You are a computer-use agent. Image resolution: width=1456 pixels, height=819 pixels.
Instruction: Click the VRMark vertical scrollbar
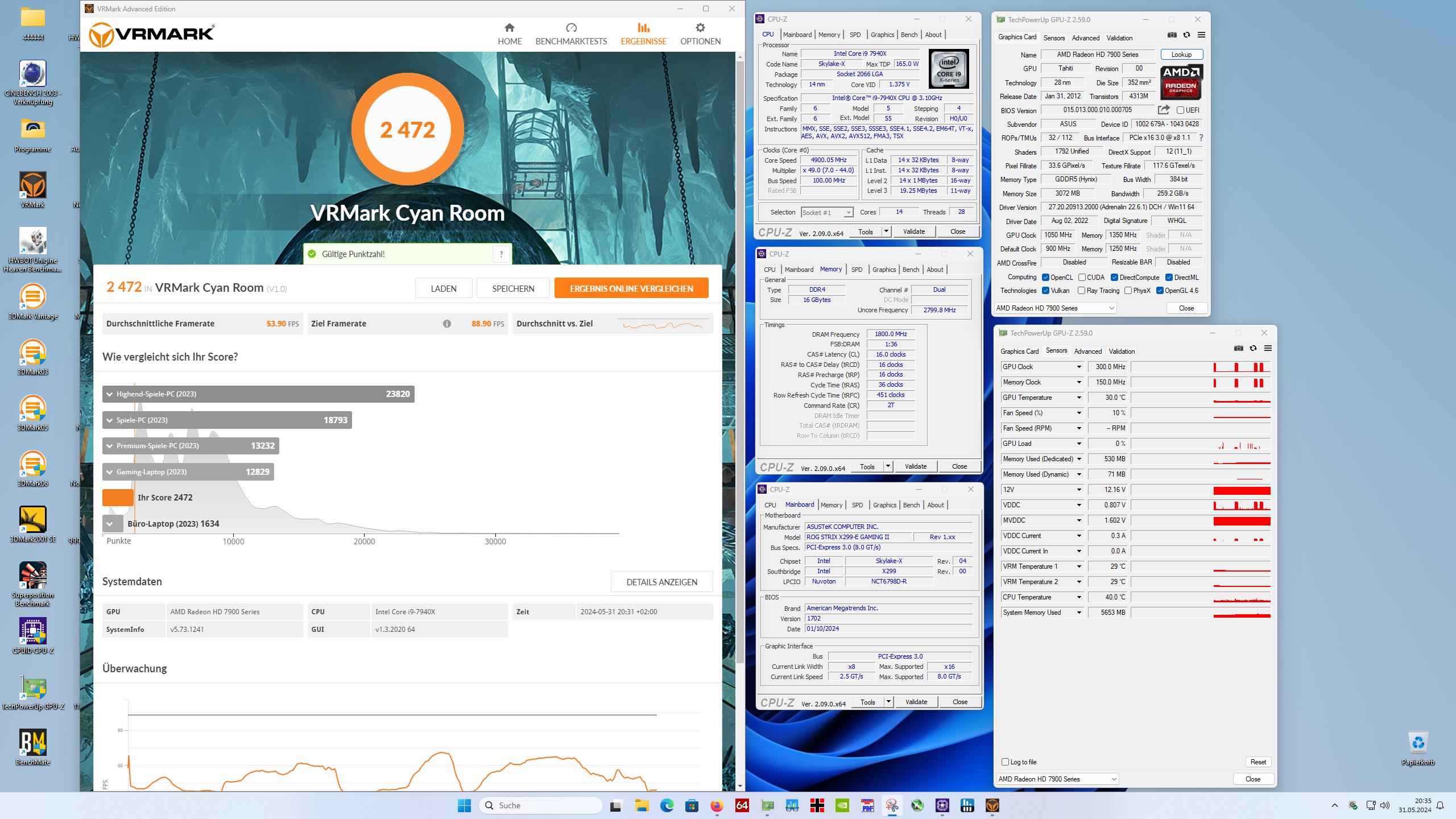click(740, 361)
